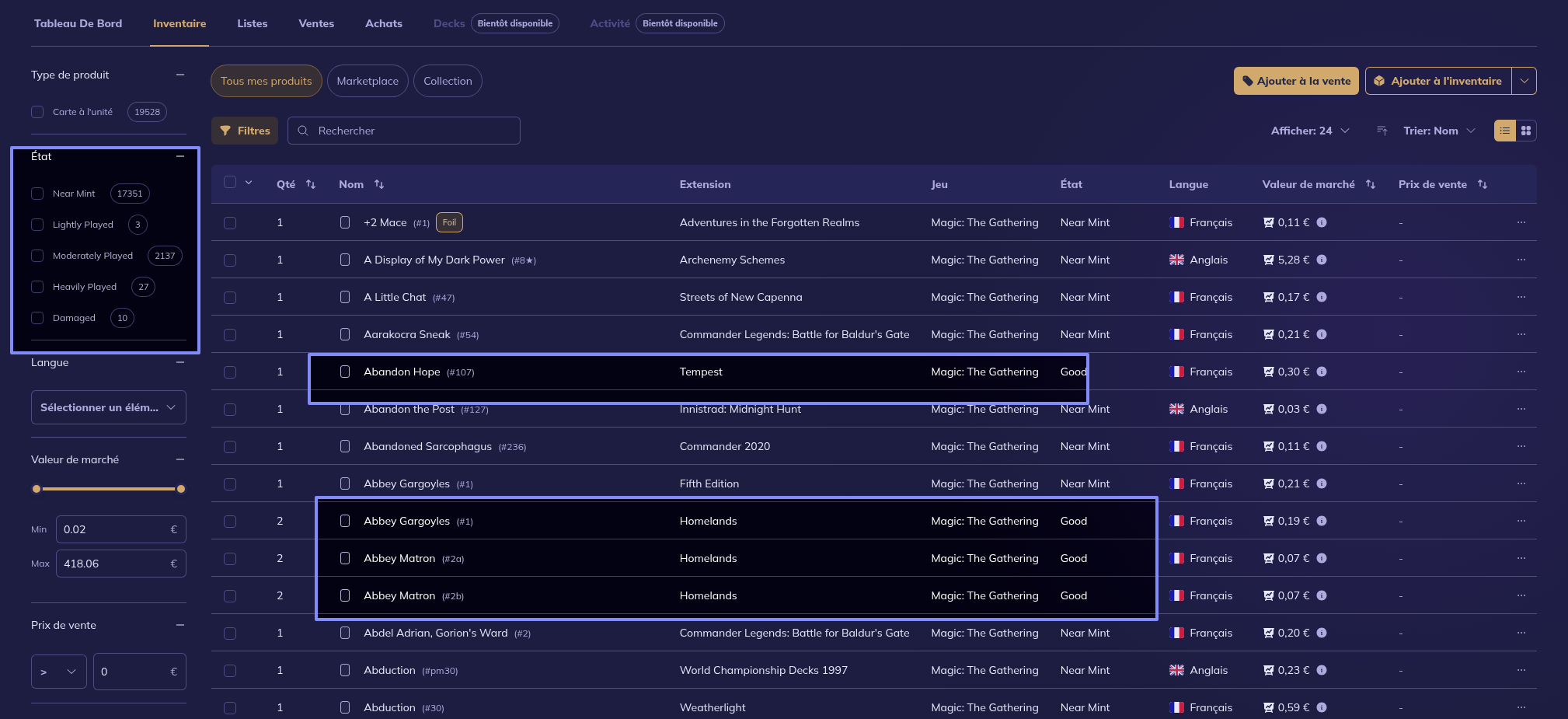The image size is (1568, 719).
Task: Sort by Prix de vente arrows
Action: (1483, 184)
